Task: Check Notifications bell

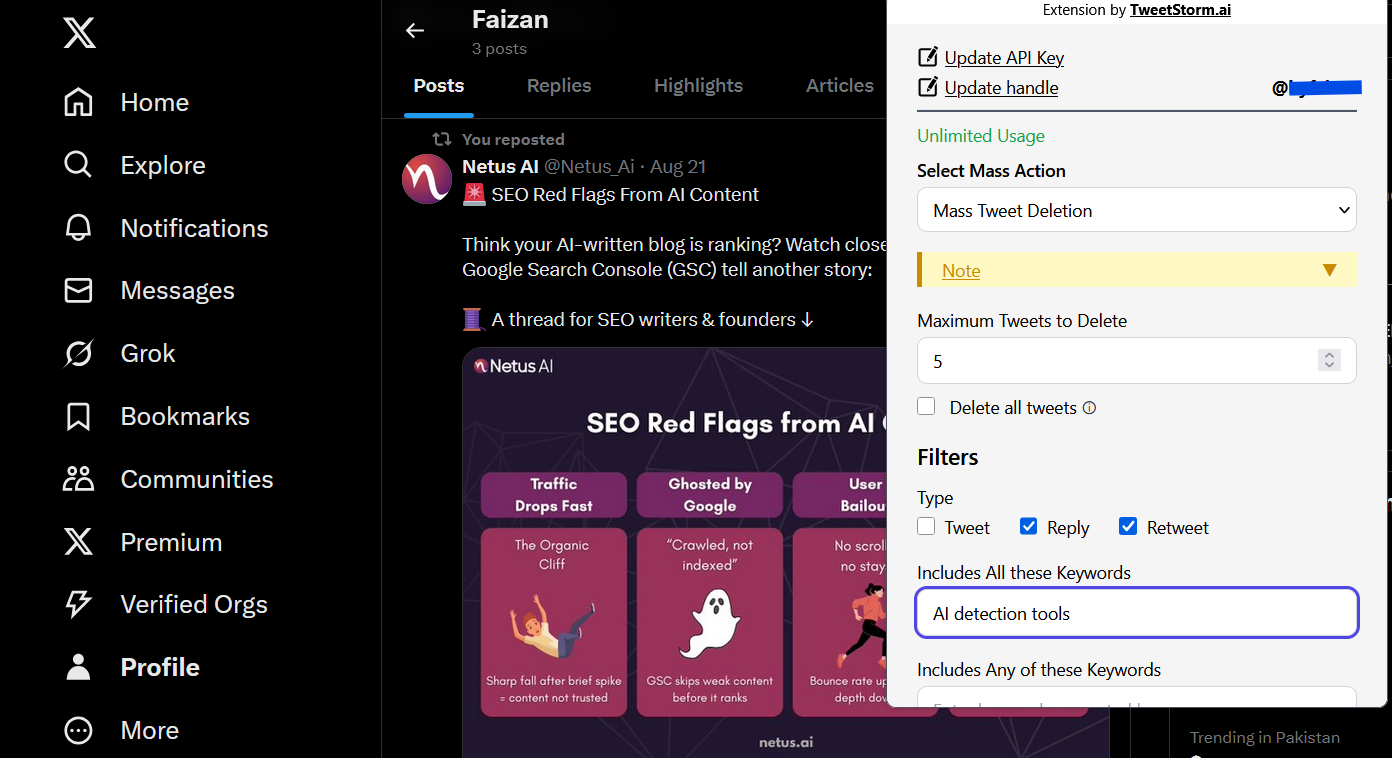Action: (193, 227)
